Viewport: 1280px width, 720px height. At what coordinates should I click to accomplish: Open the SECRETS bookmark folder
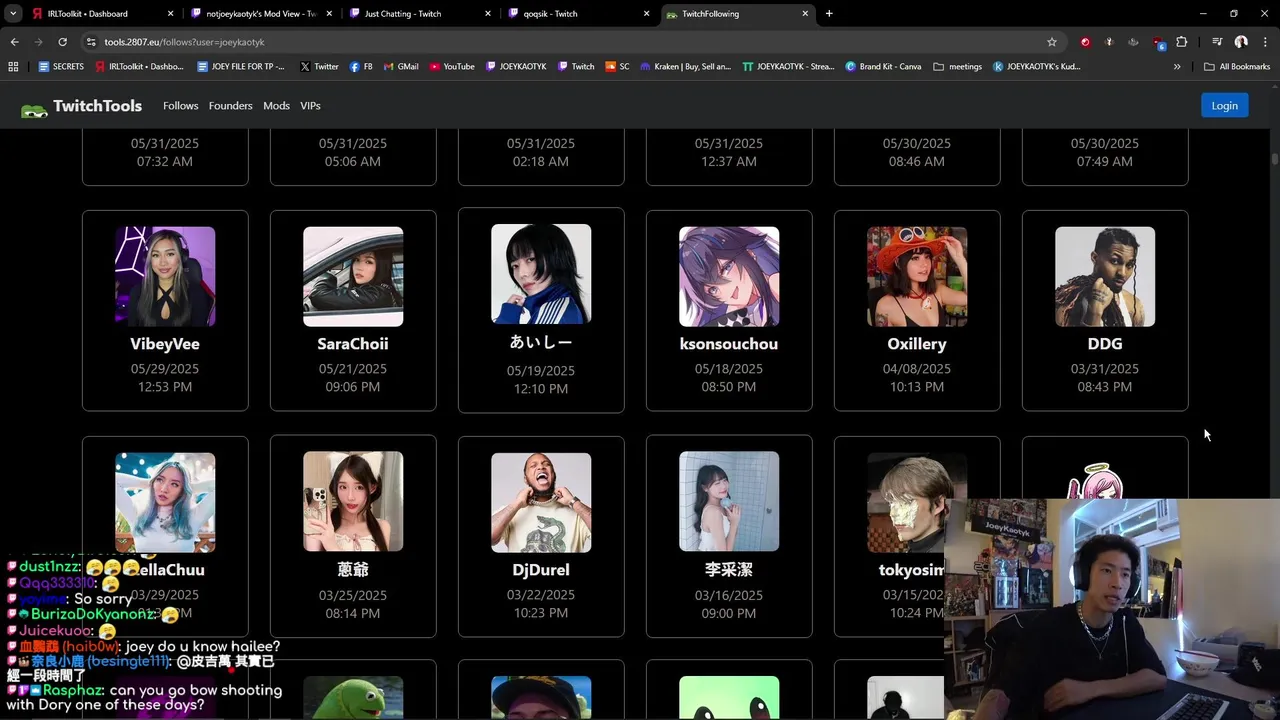point(61,66)
